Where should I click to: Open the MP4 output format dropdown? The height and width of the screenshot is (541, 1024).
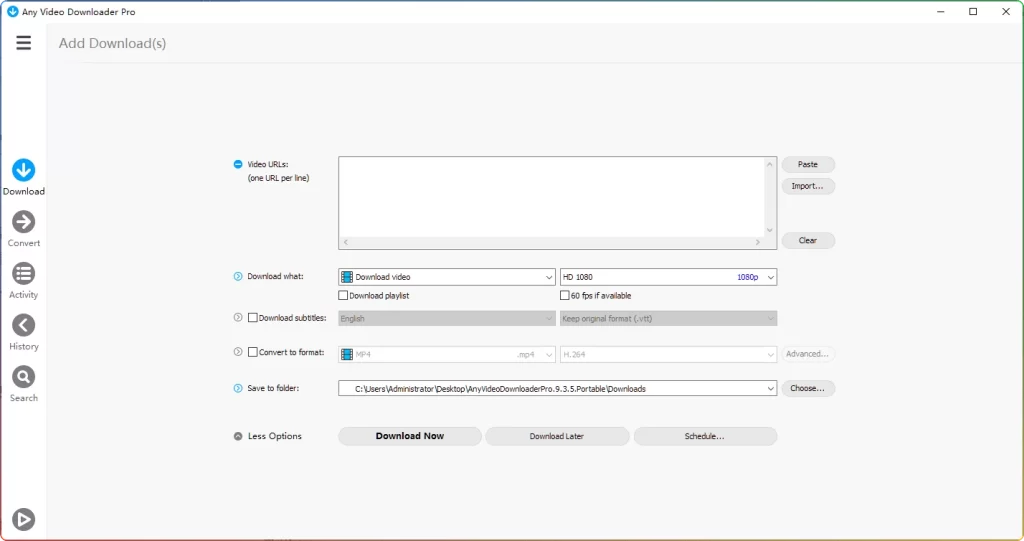coord(447,354)
